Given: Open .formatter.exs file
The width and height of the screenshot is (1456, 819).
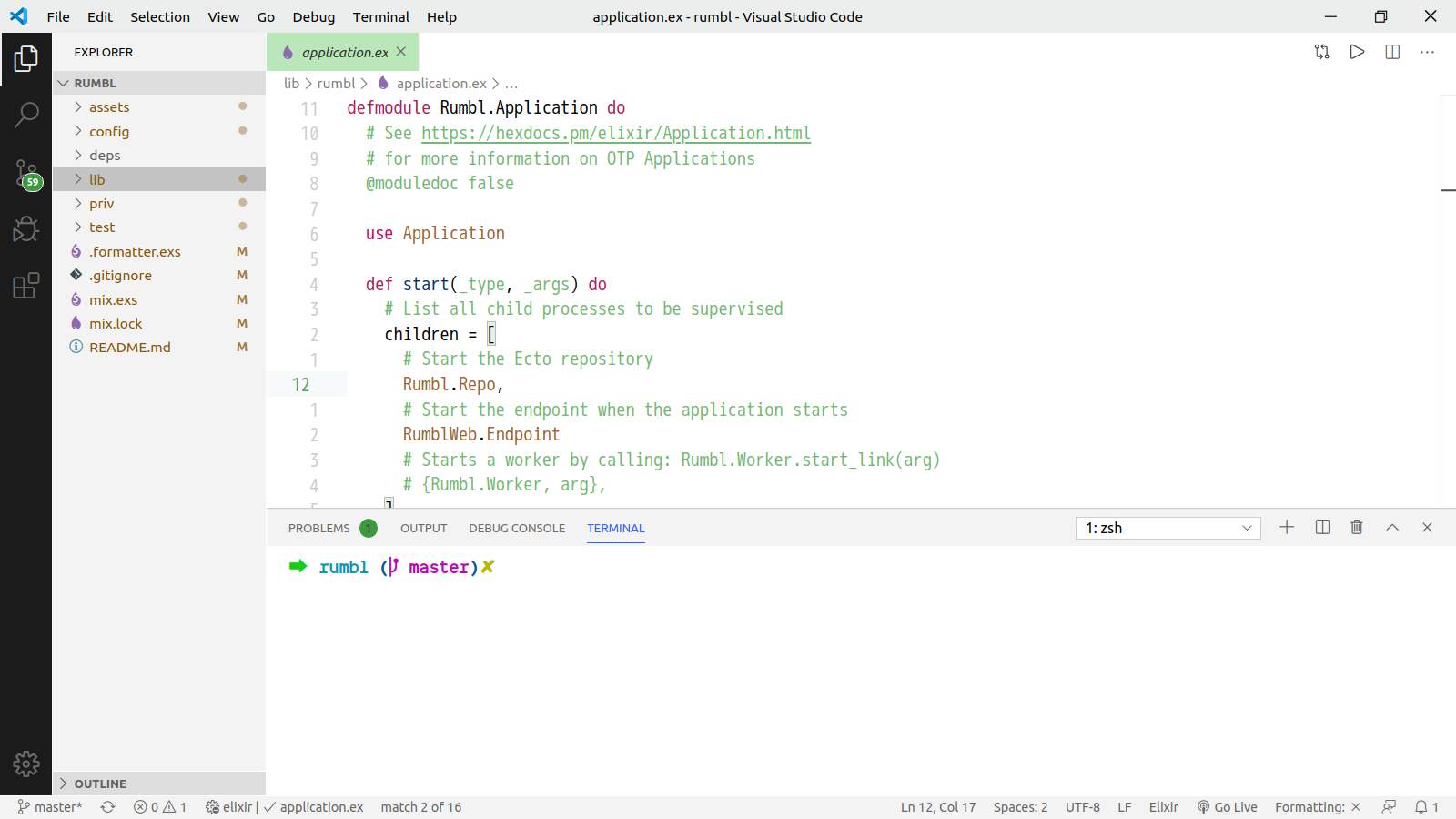Looking at the screenshot, I should (158, 252).
